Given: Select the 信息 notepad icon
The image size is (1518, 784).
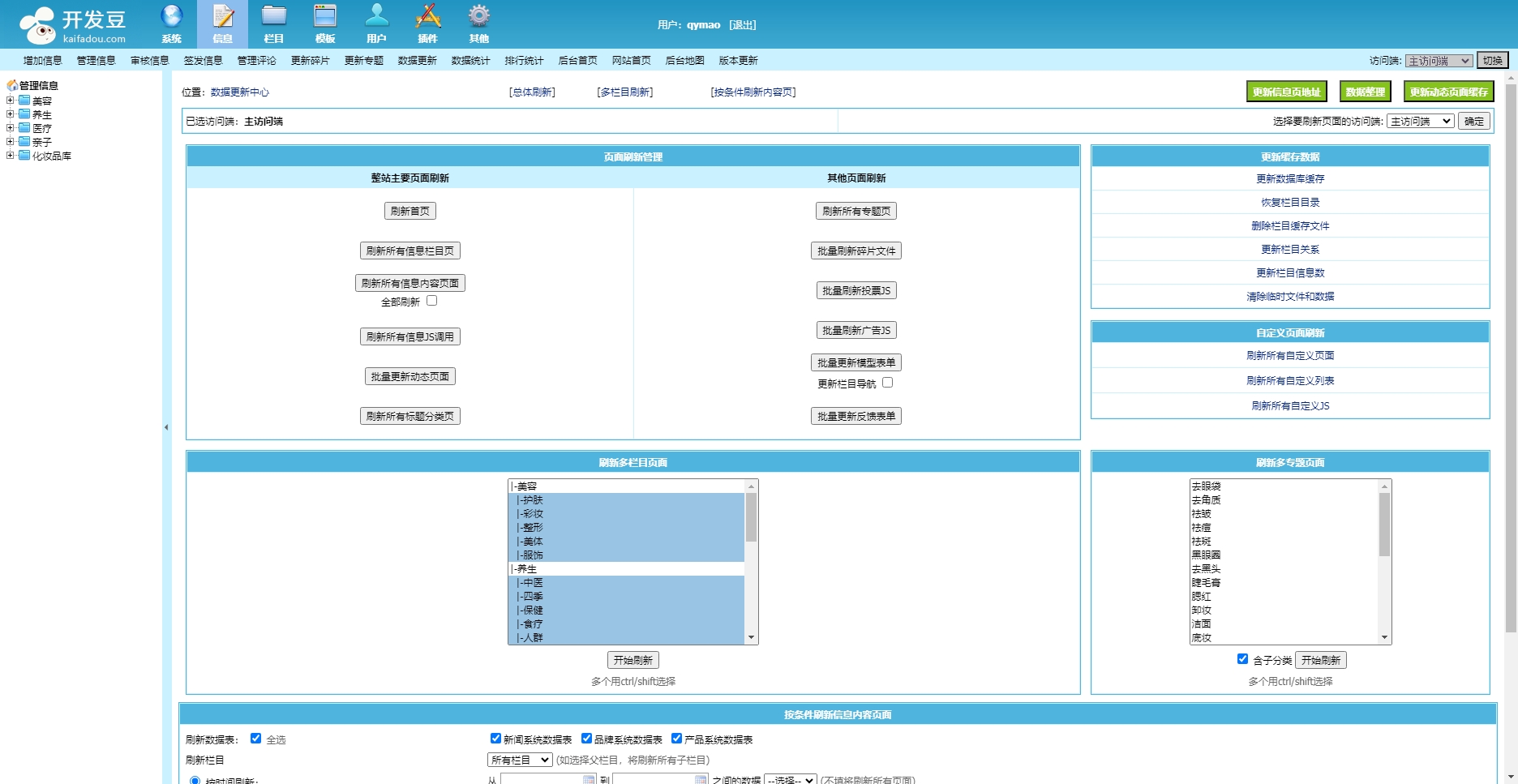Looking at the screenshot, I should click(222, 17).
